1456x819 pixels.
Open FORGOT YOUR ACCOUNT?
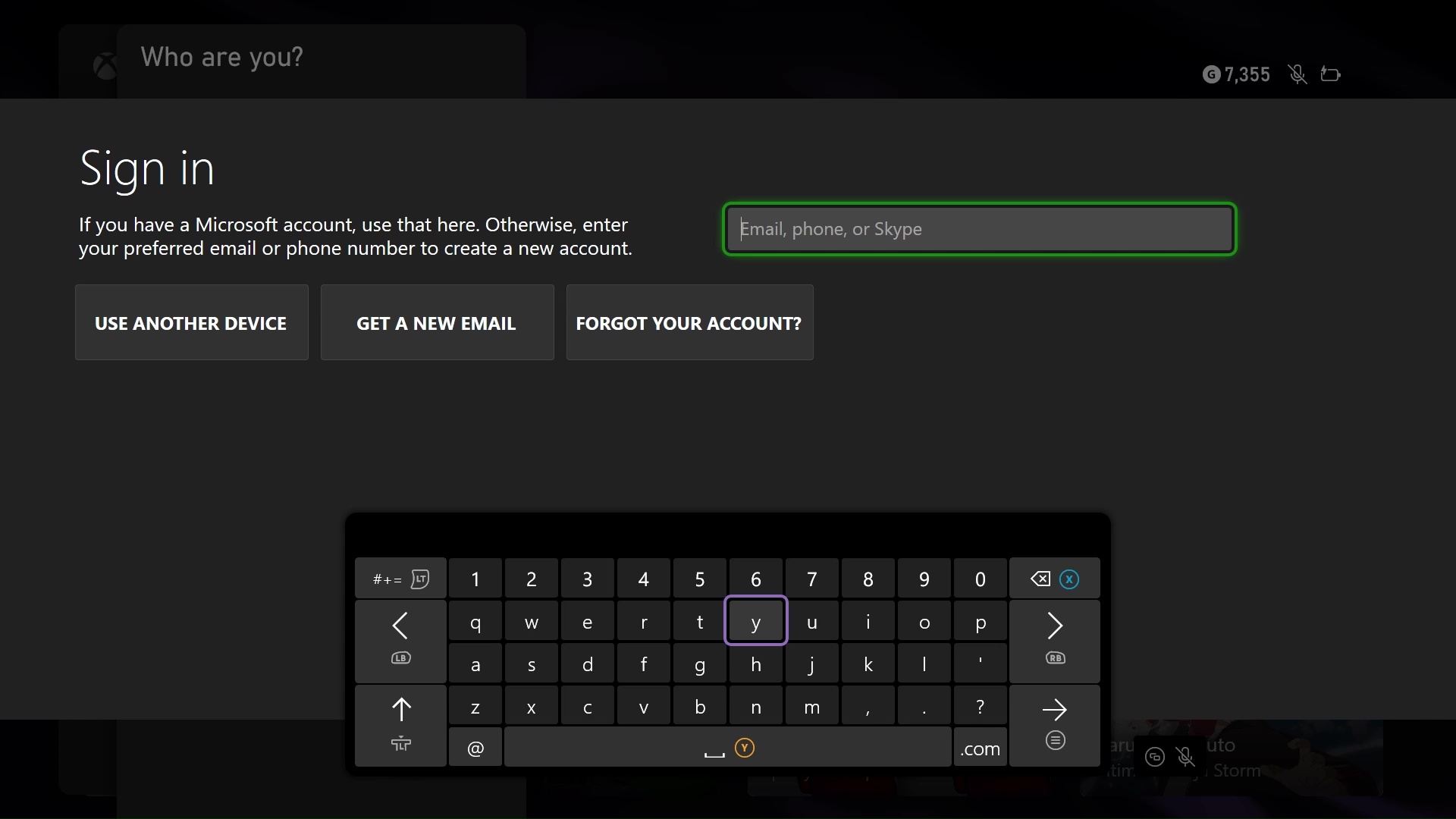[689, 322]
